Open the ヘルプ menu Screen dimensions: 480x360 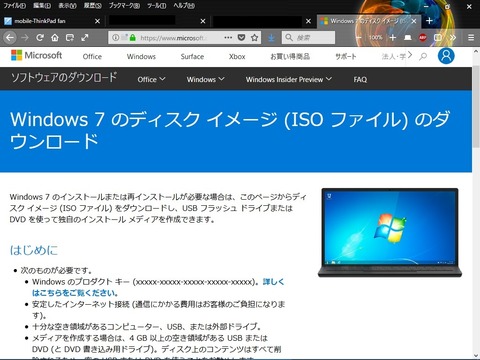point(184,6)
